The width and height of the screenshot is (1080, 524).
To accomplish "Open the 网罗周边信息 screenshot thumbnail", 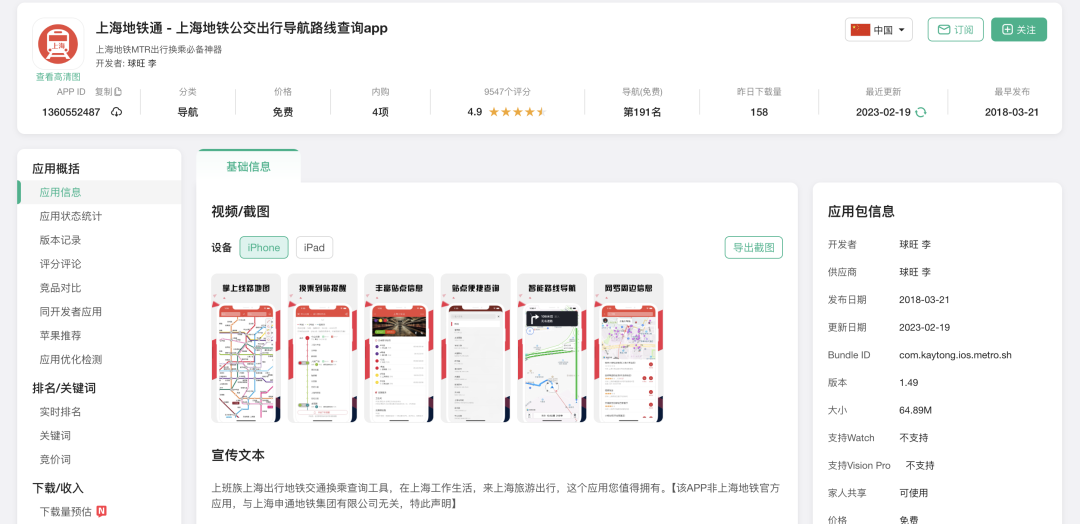I will [x=628, y=348].
